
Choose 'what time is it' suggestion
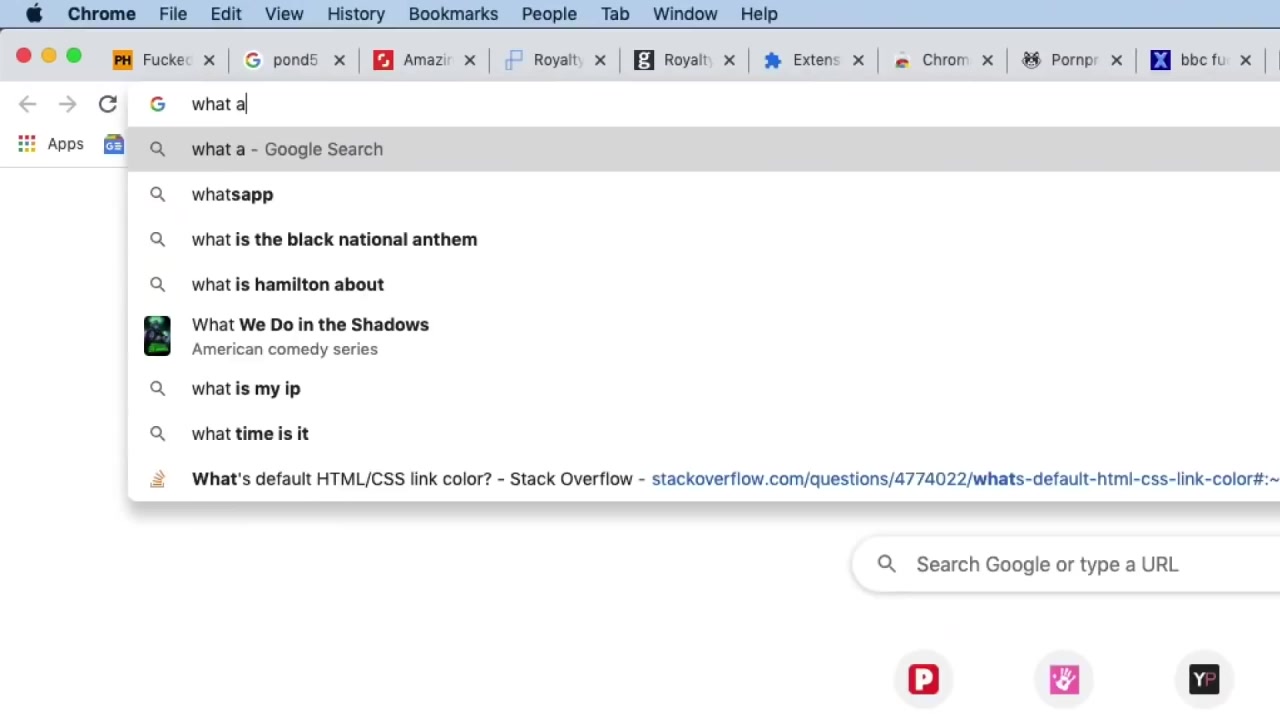704,433
